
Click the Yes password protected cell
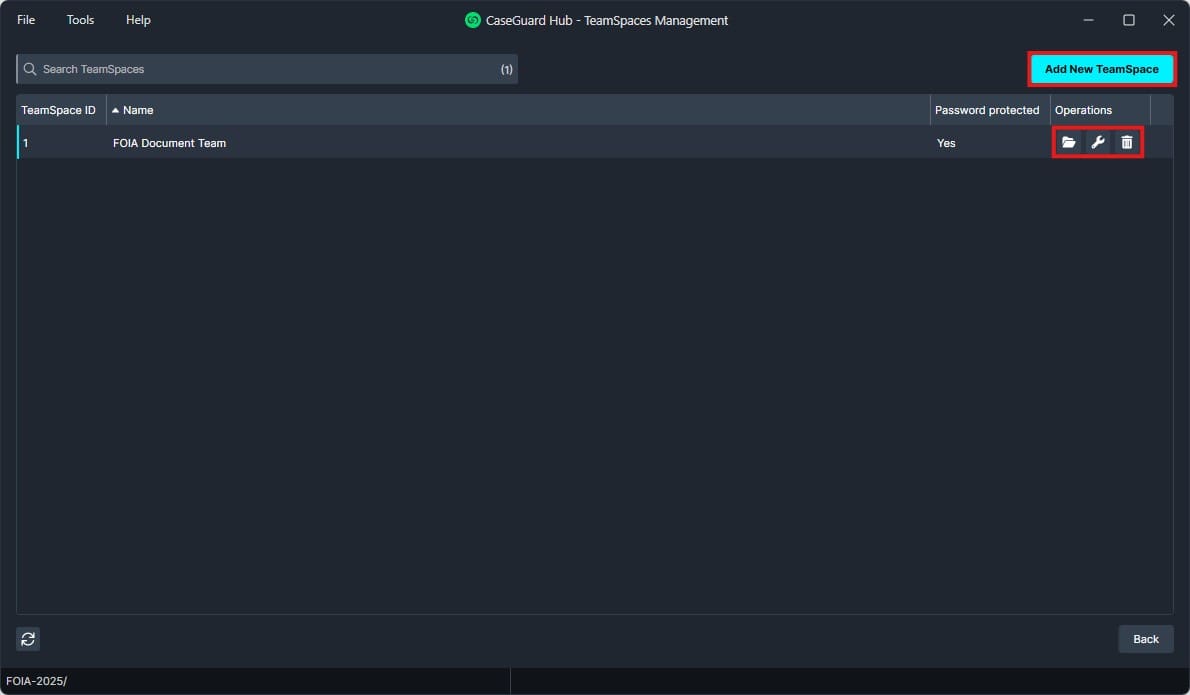point(946,143)
